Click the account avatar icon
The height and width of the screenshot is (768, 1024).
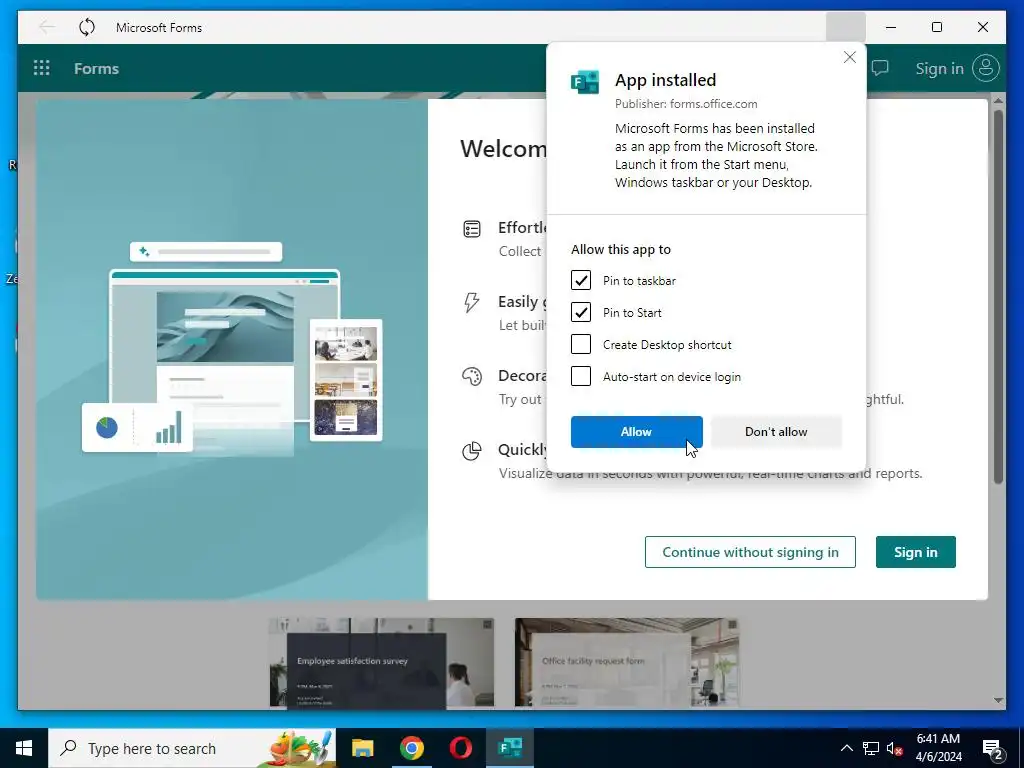click(x=985, y=68)
